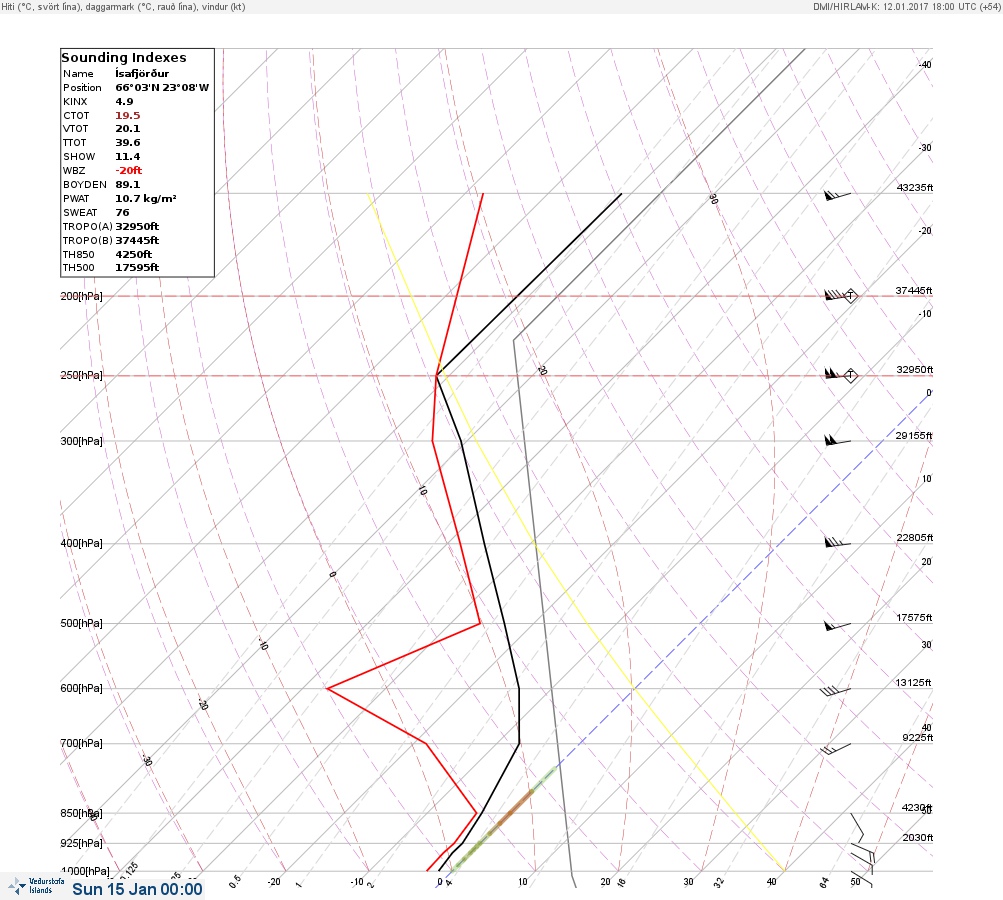Pick the wind barb at 500hPa level
The image size is (1003, 900).
[x=837, y=626]
